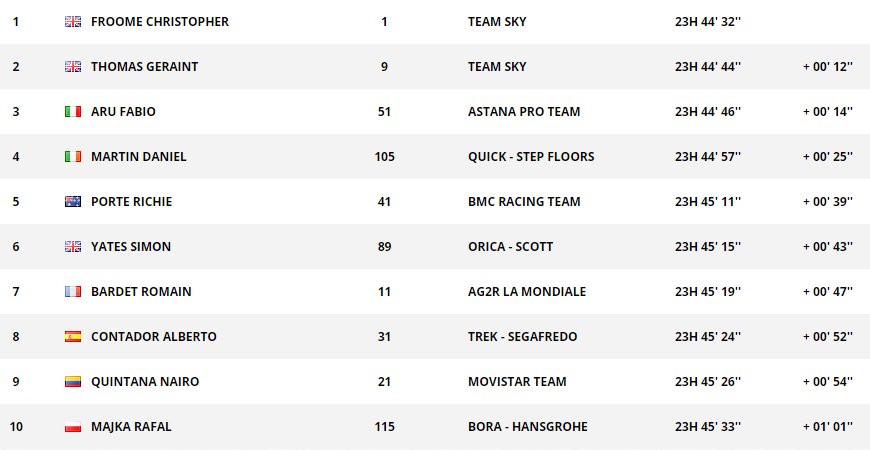Click the Irish flag next to Martin Daniel
This screenshot has height=450, width=870.
72,157
